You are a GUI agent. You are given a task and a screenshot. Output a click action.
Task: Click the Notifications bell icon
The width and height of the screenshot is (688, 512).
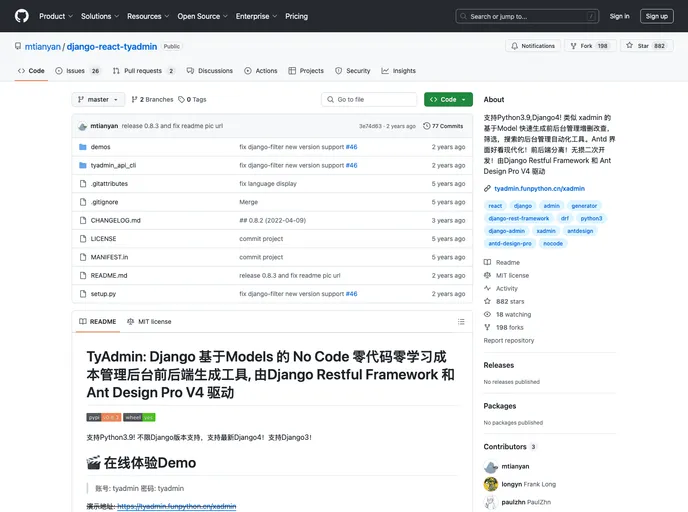(x=514, y=46)
